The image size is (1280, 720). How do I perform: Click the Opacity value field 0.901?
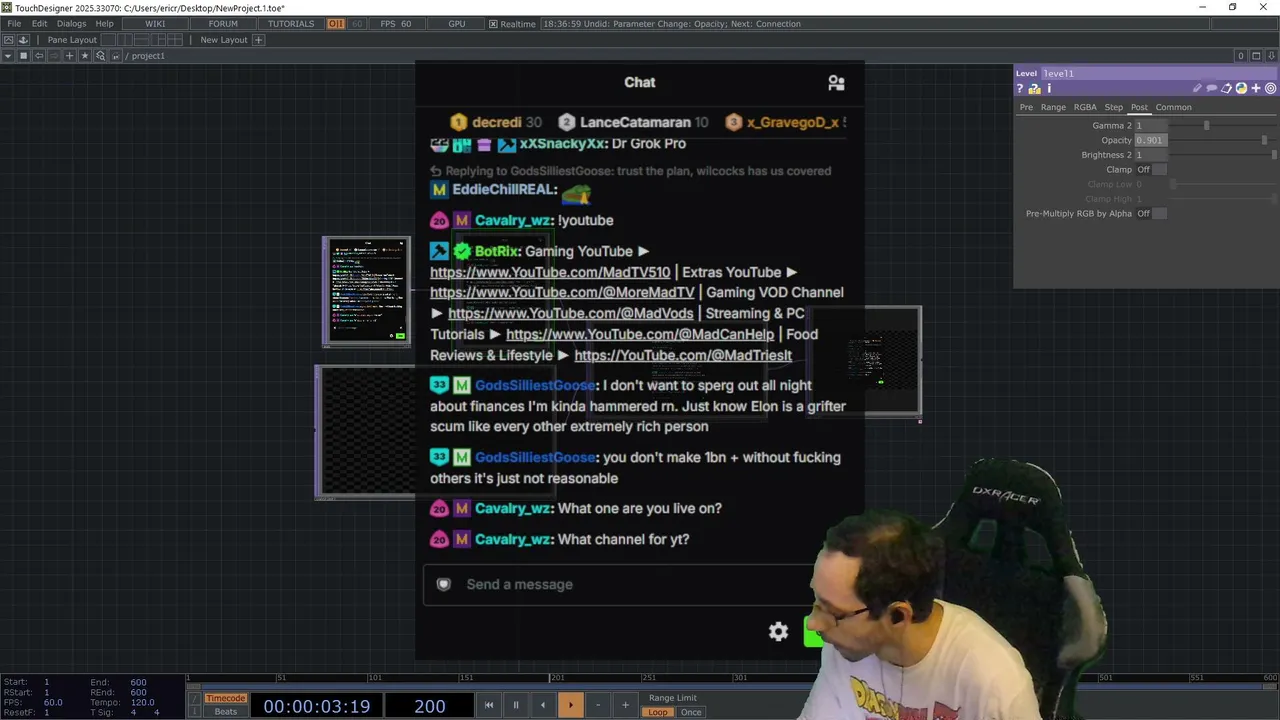pos(1151,140)
